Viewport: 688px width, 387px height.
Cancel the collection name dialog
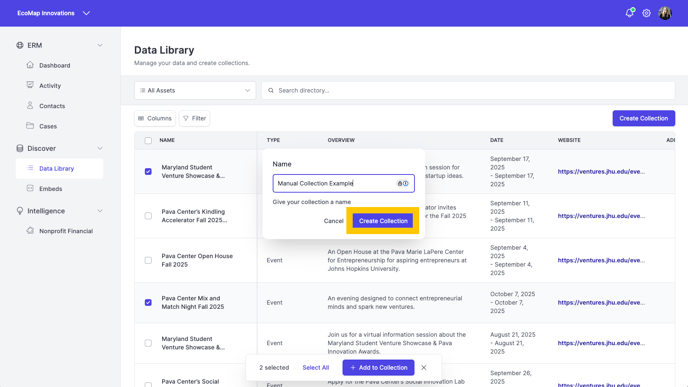(333, 221)
